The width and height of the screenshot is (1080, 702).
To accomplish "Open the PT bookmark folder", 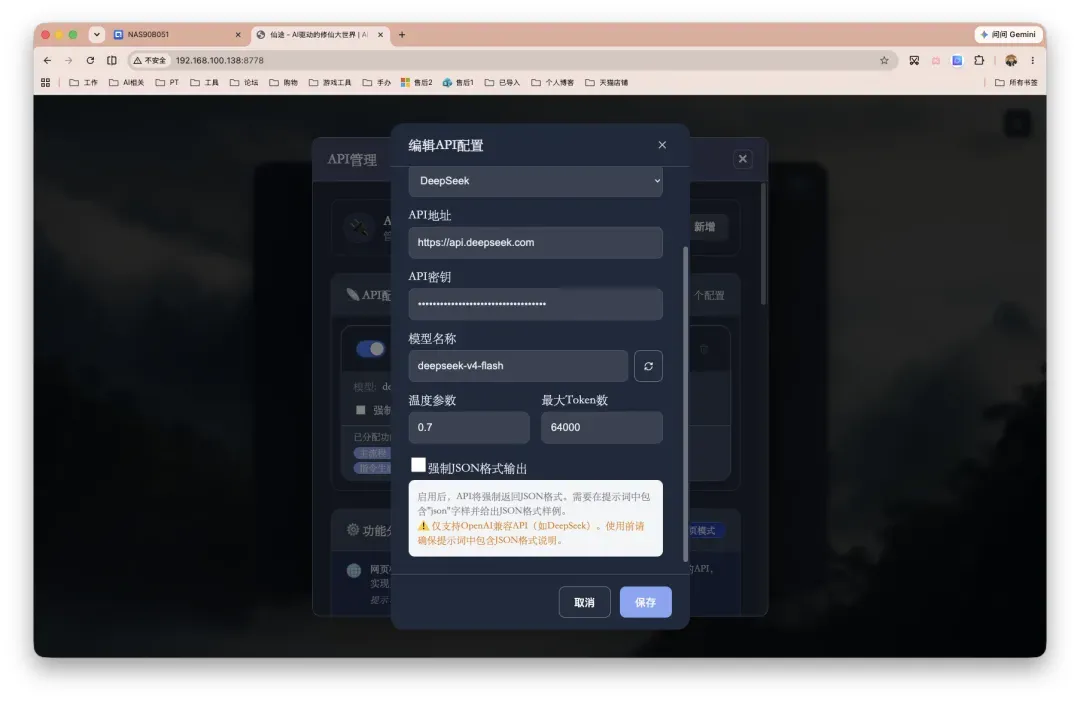I will (167, 83).
